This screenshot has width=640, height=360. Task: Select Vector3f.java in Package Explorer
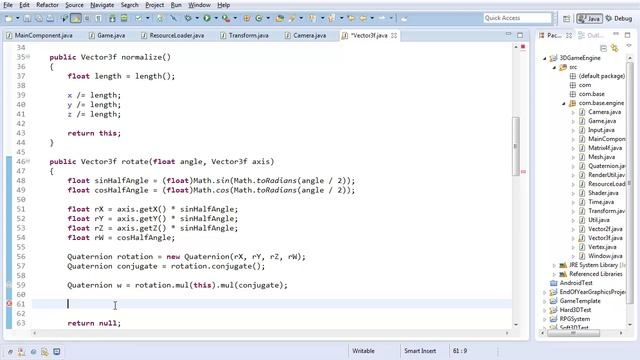(x=605, y=238)
